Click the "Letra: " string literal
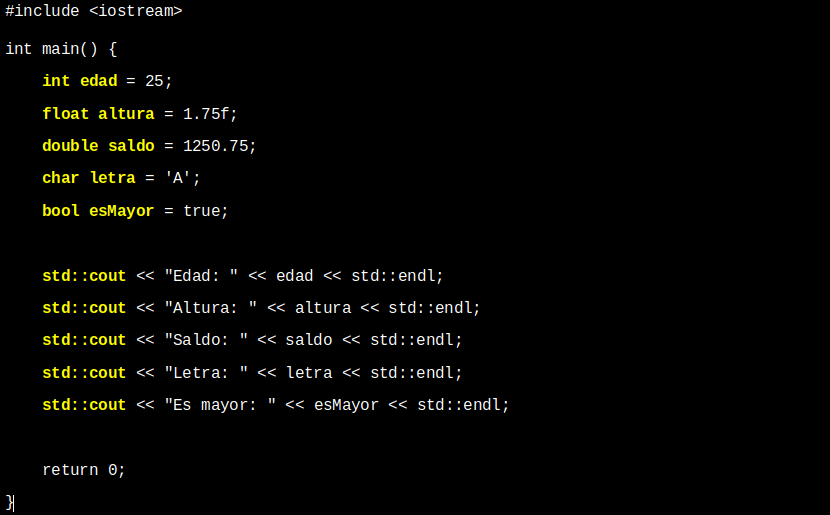 coord(206,373)
